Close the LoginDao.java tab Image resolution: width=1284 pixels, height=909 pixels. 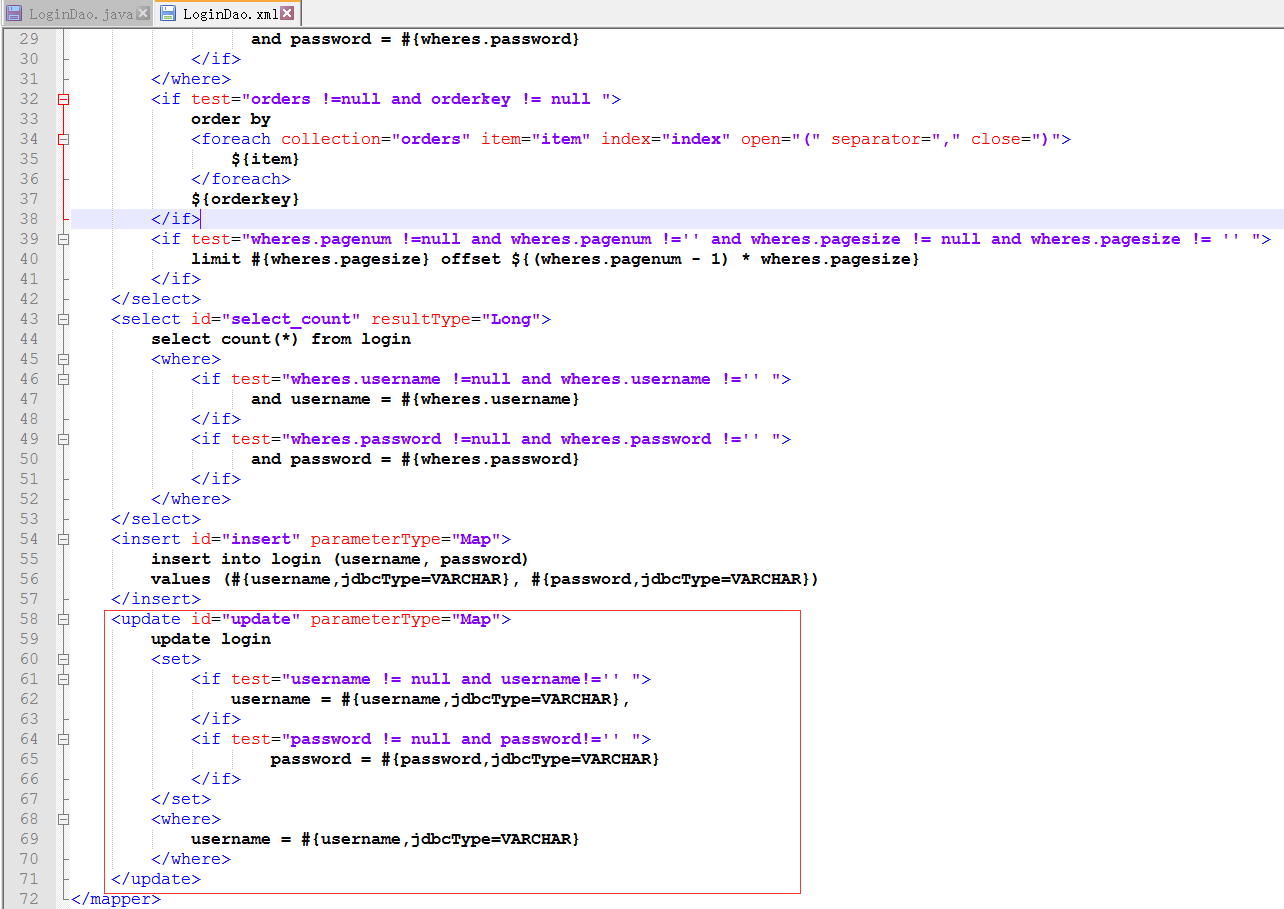point(142,13)
